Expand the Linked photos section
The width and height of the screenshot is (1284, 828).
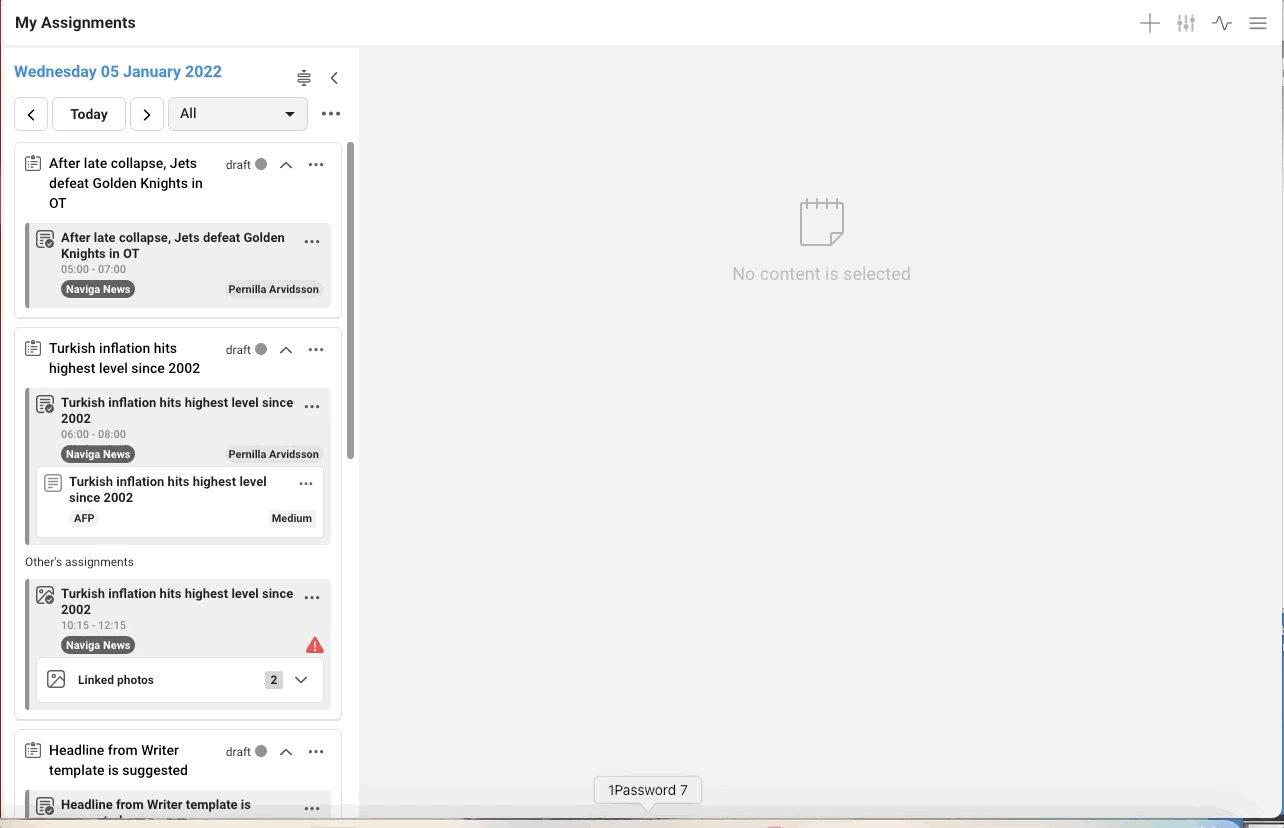pyautogui.click(x=301, y=680)
